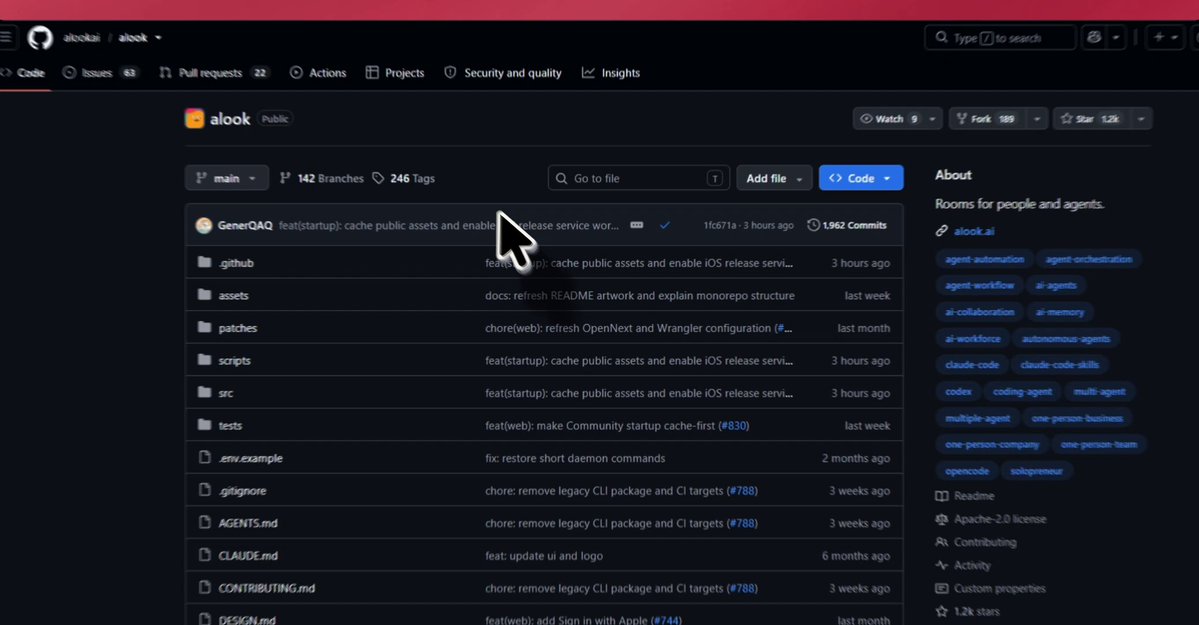Screen dimensions: 1199x625
Task: Focus the Go to file search field
Action: 638,178
